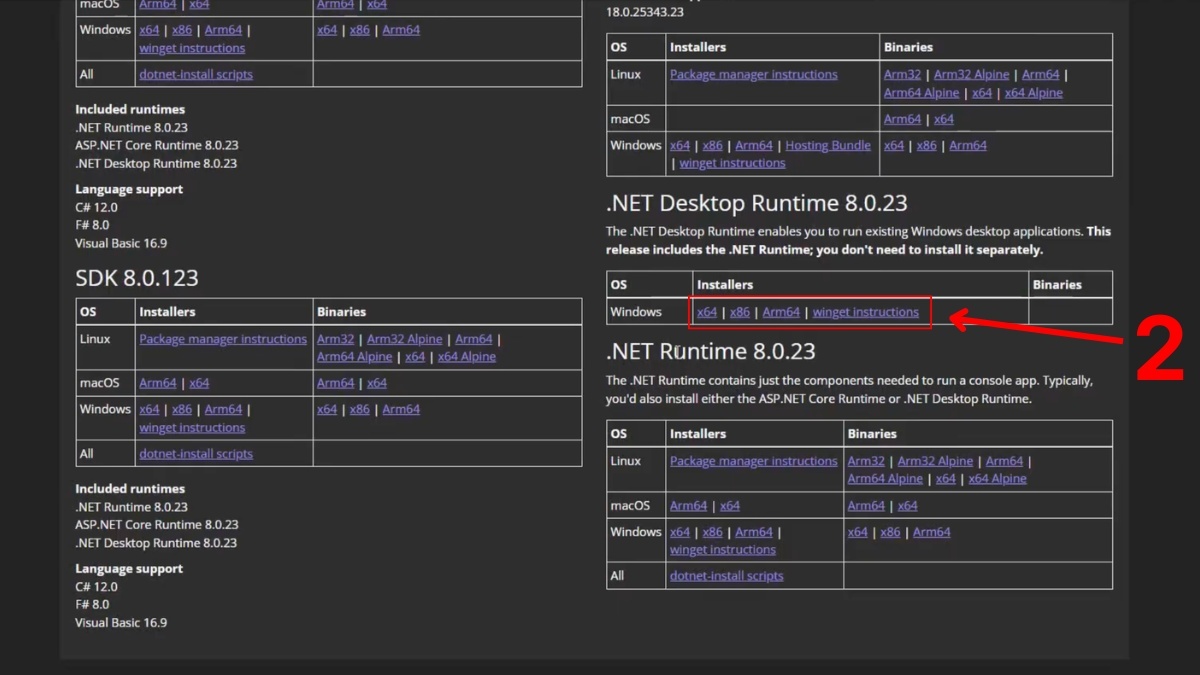Download .NET Runtime 8.0.23 Linux Arm64 Alpine binary
This screenshot has width=1200, height=675.
point(885,479)
